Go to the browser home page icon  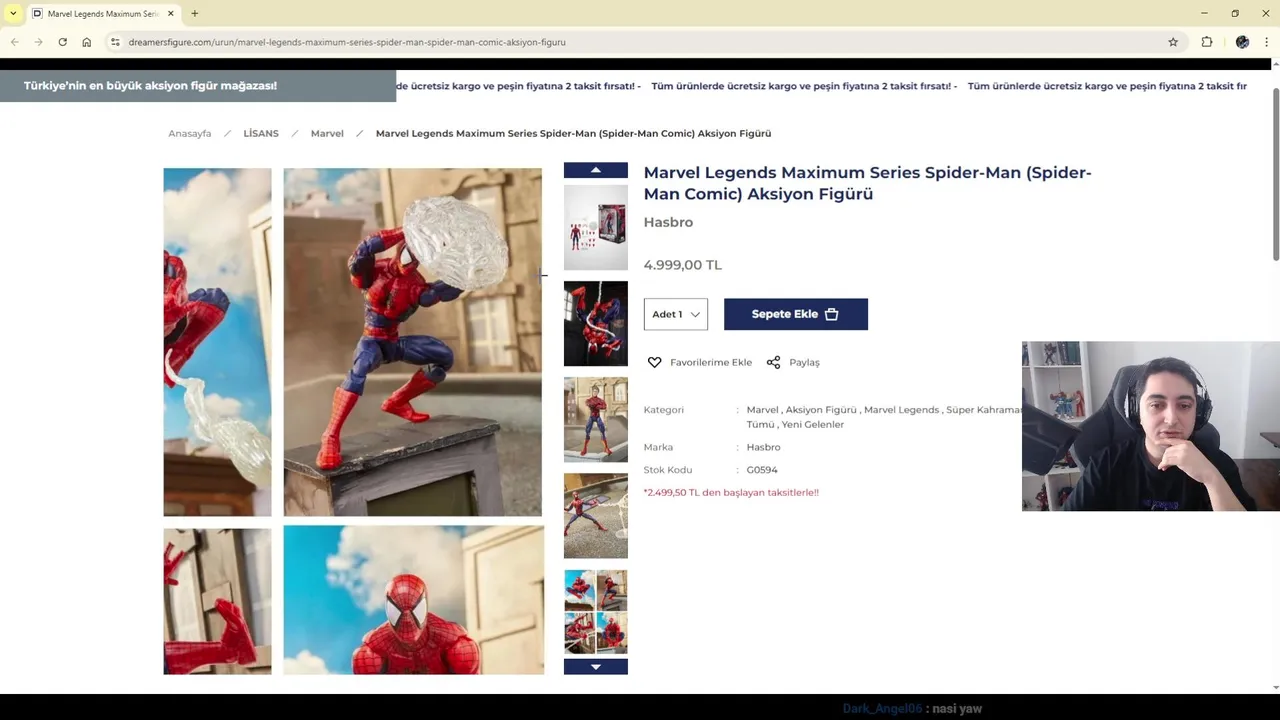click(86, 42)
